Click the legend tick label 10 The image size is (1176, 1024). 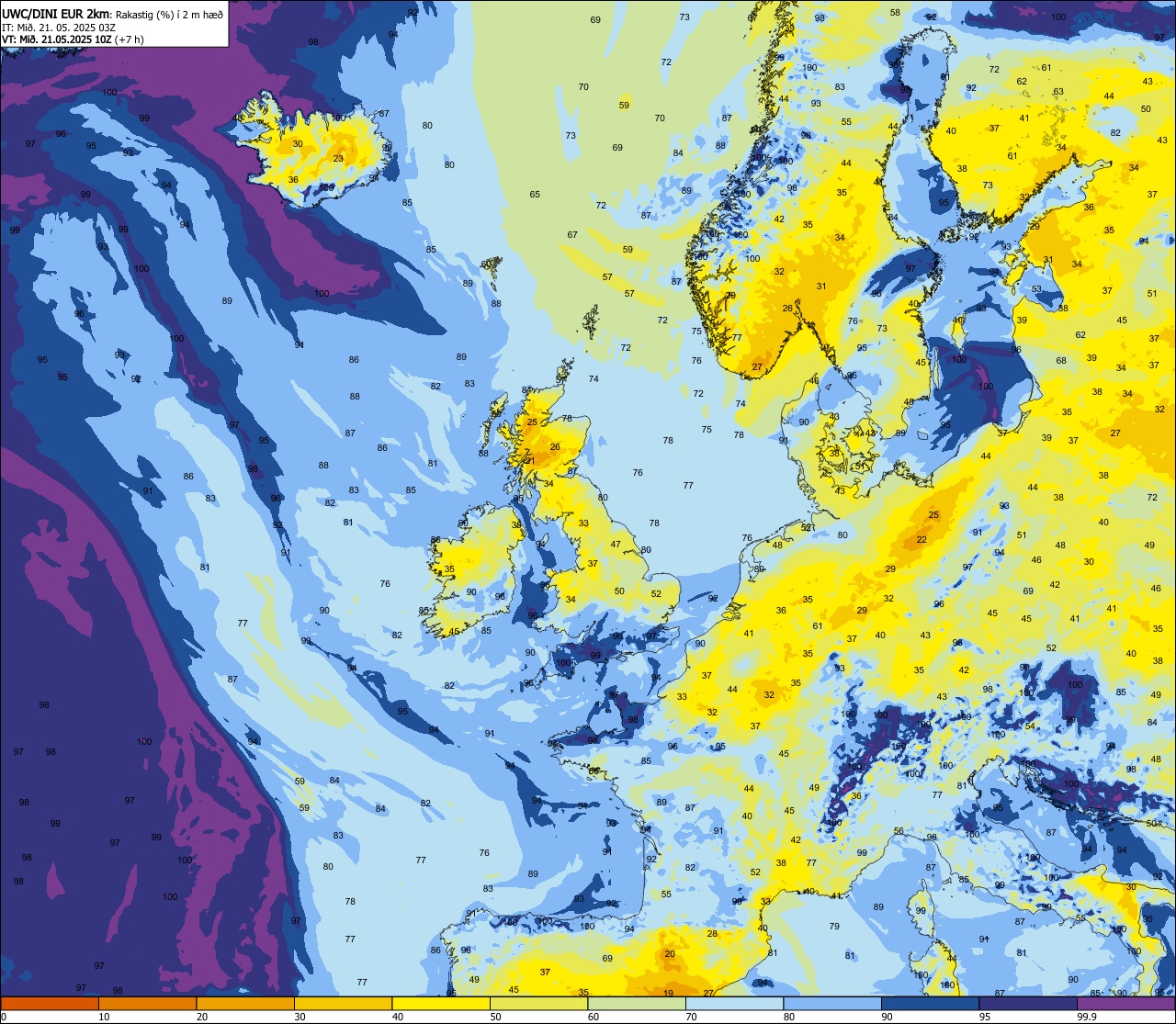(104, 1017)
